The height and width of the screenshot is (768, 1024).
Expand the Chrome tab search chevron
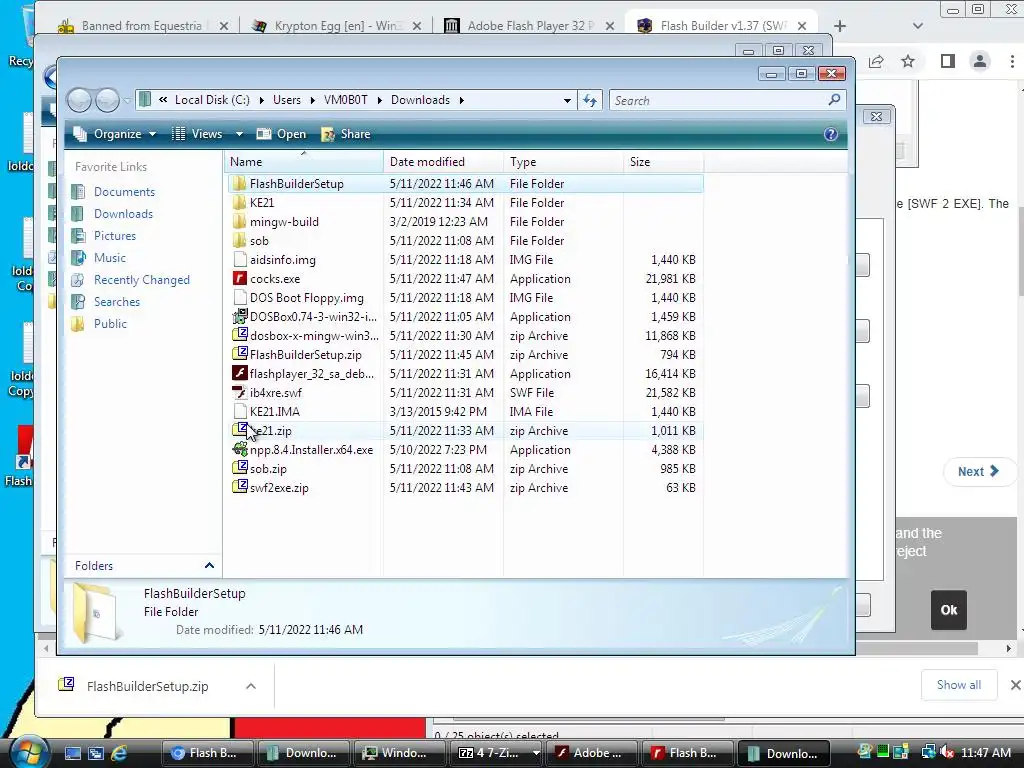[x=918, y=26]
